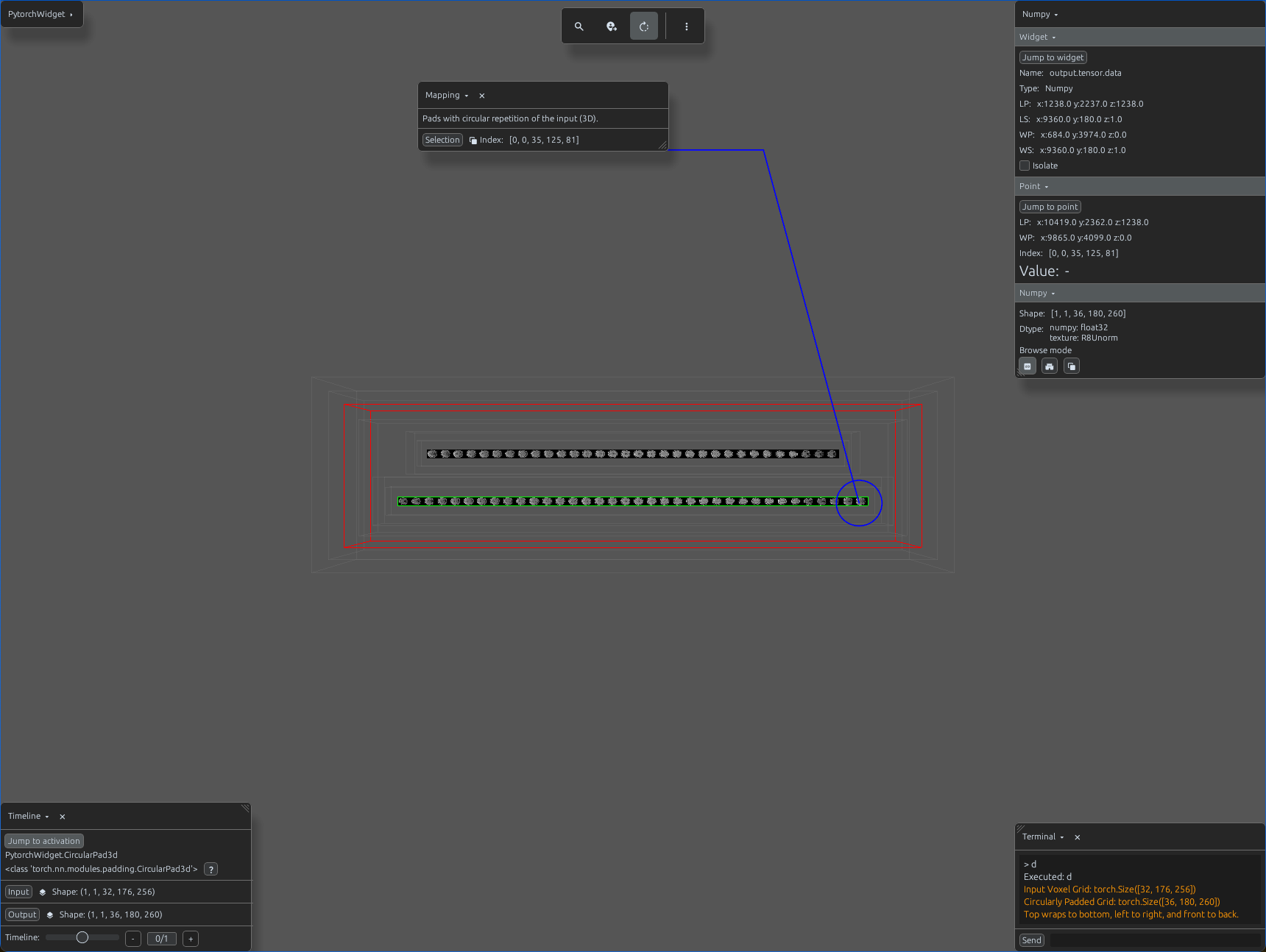Click the plus step button on the timeline
Viewport: 1266px width, 952px height.
tap(191, 939)
